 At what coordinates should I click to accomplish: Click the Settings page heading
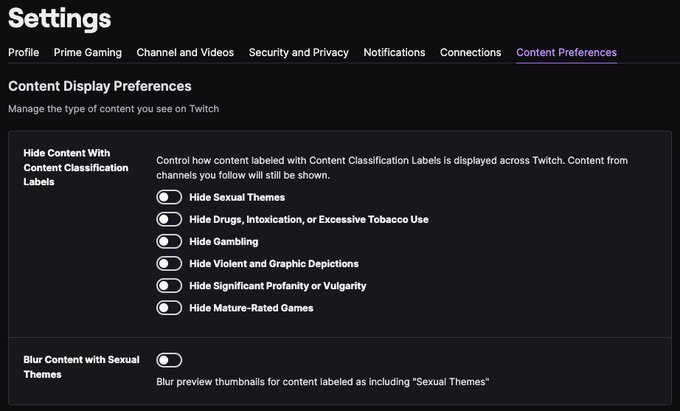click(x=60, y=19)
